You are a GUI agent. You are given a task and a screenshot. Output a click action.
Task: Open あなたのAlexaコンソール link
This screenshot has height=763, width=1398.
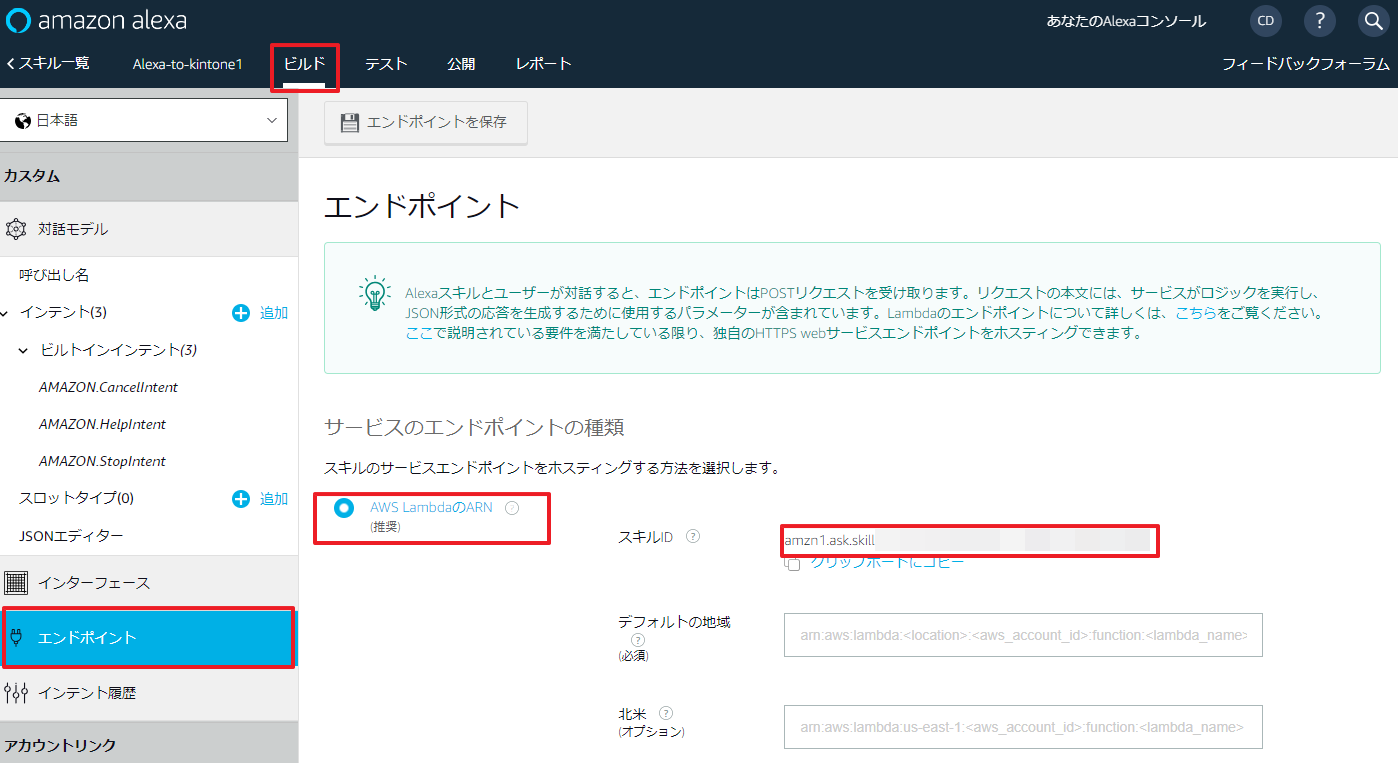coord(1126,21)
